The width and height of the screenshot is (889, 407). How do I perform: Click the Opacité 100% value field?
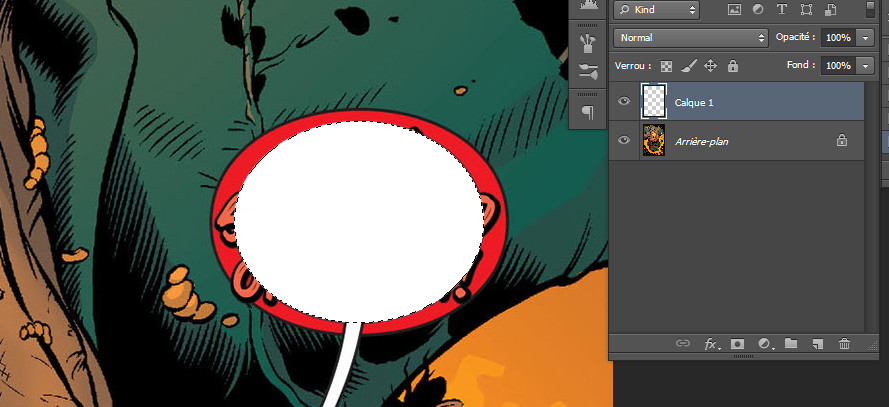tap(839, 38)
